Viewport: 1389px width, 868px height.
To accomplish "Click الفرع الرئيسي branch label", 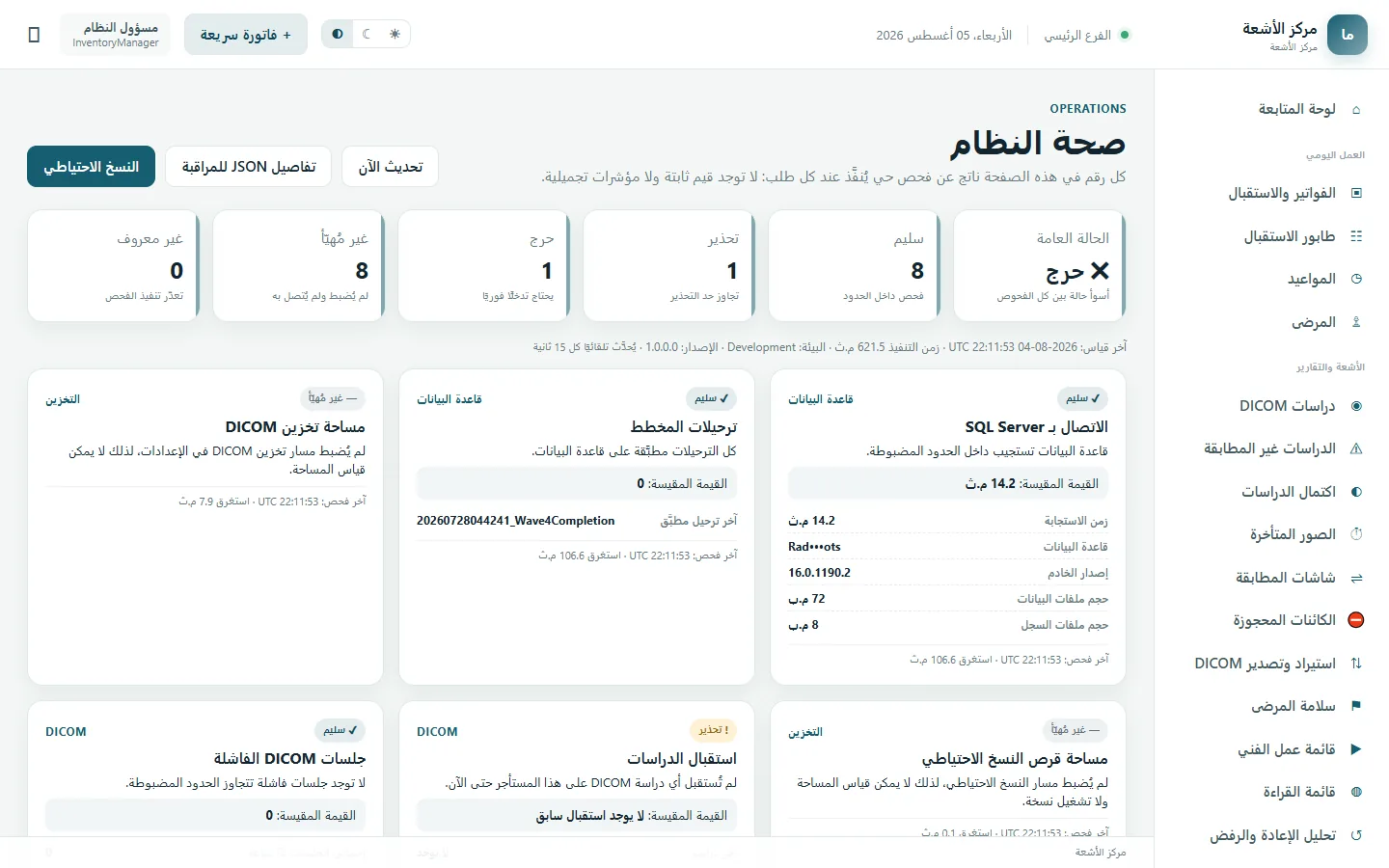I will [1077, 36].
